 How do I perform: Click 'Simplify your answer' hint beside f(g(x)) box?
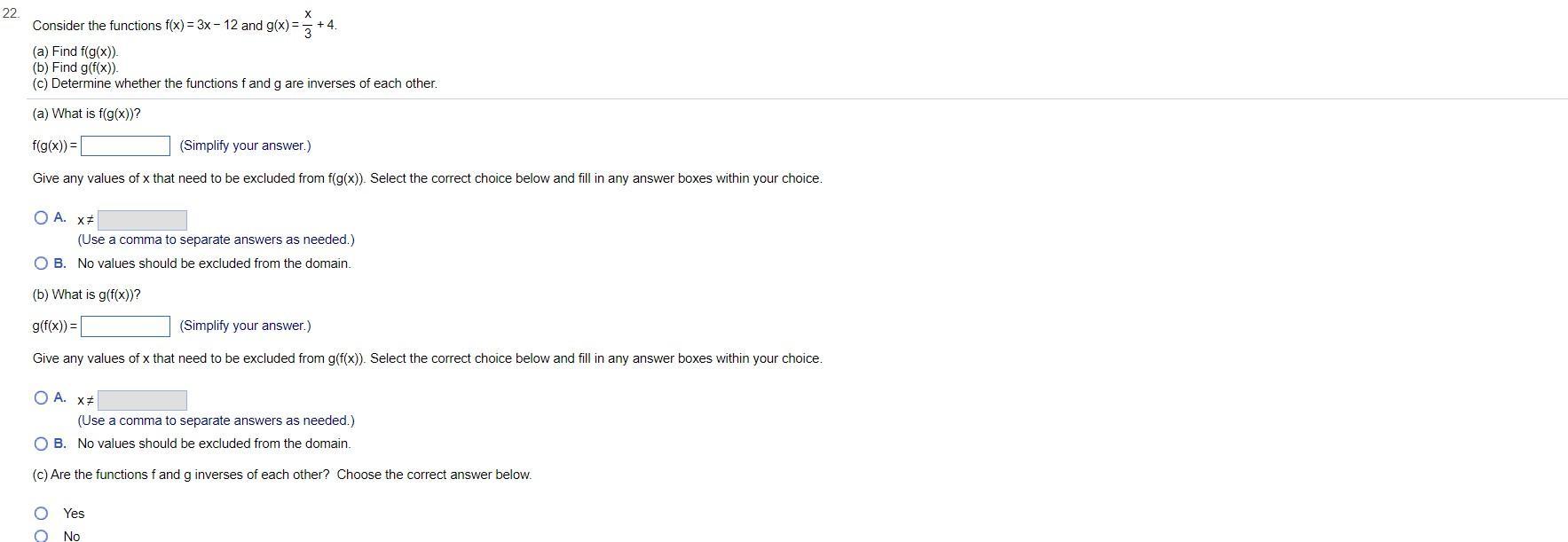tap(245, 145)
